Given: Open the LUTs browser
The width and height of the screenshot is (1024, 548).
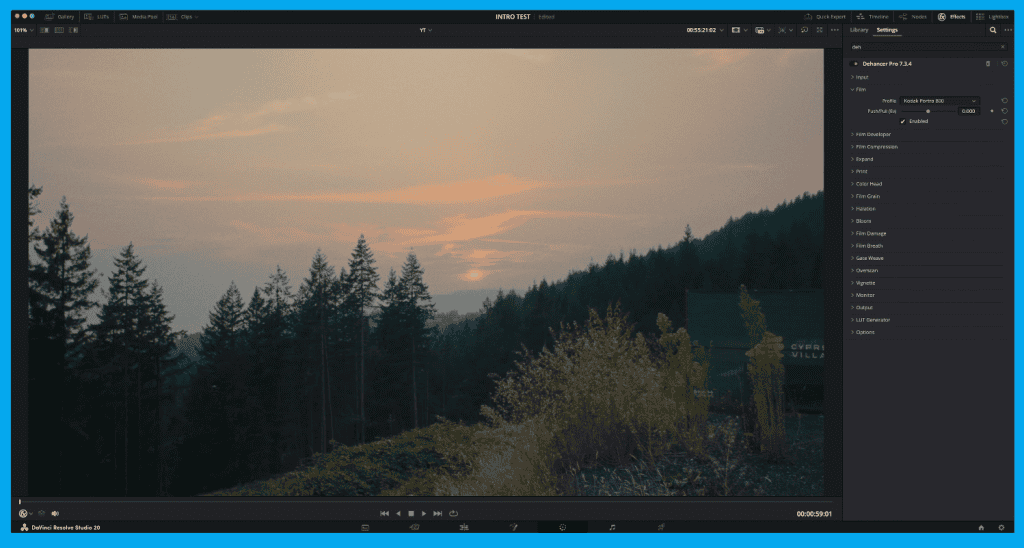Looking at the screenshot, I should pos(97,17).
